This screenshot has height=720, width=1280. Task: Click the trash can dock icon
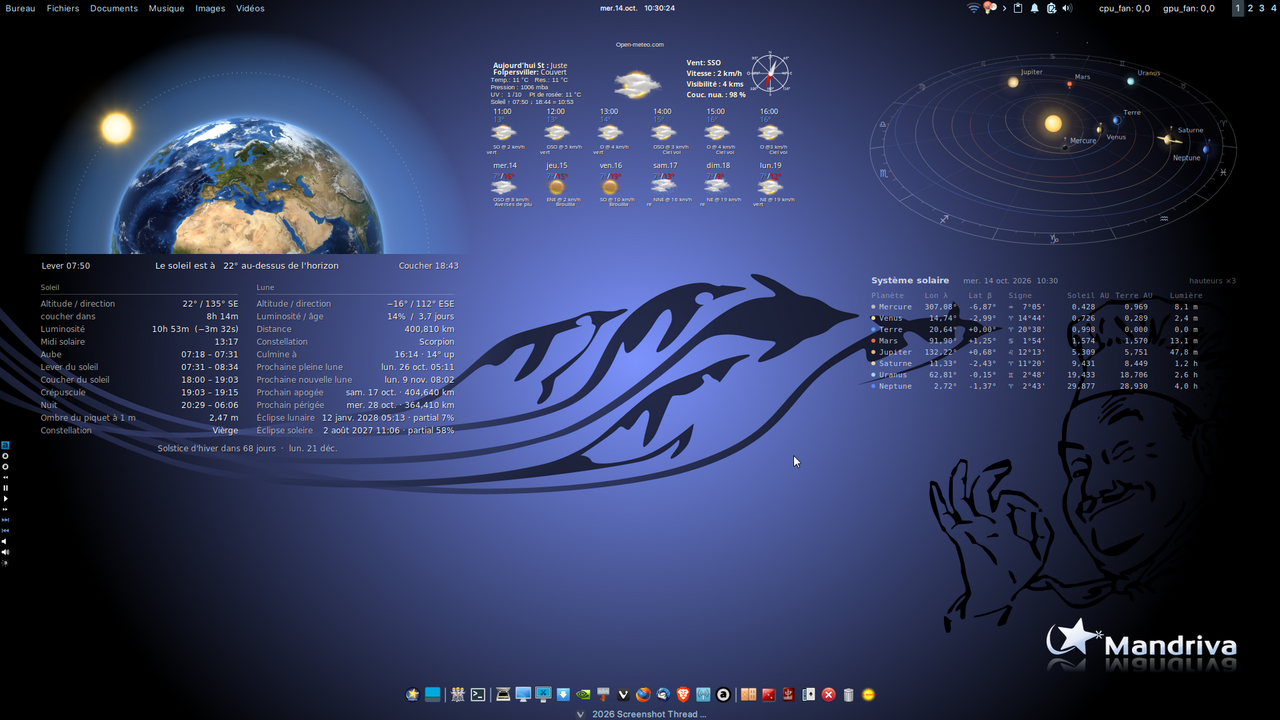tap(848, 694)
